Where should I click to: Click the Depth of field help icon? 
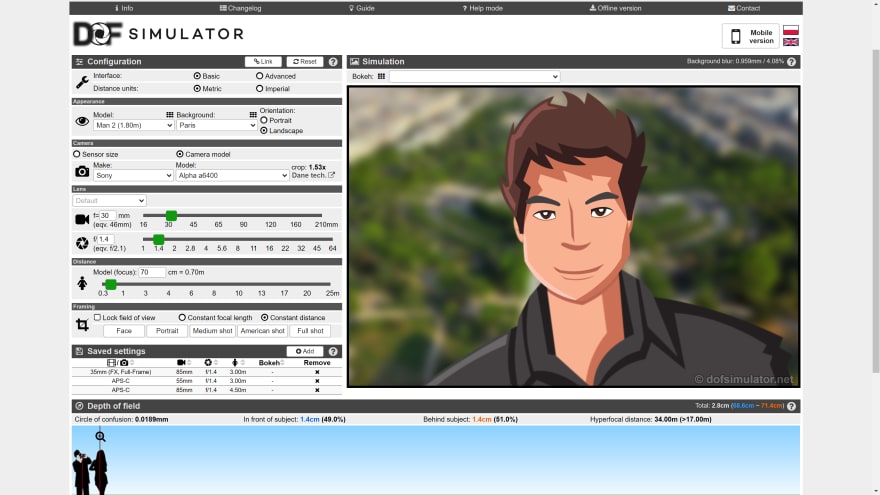pyautogui.click(x=791, y=406)
